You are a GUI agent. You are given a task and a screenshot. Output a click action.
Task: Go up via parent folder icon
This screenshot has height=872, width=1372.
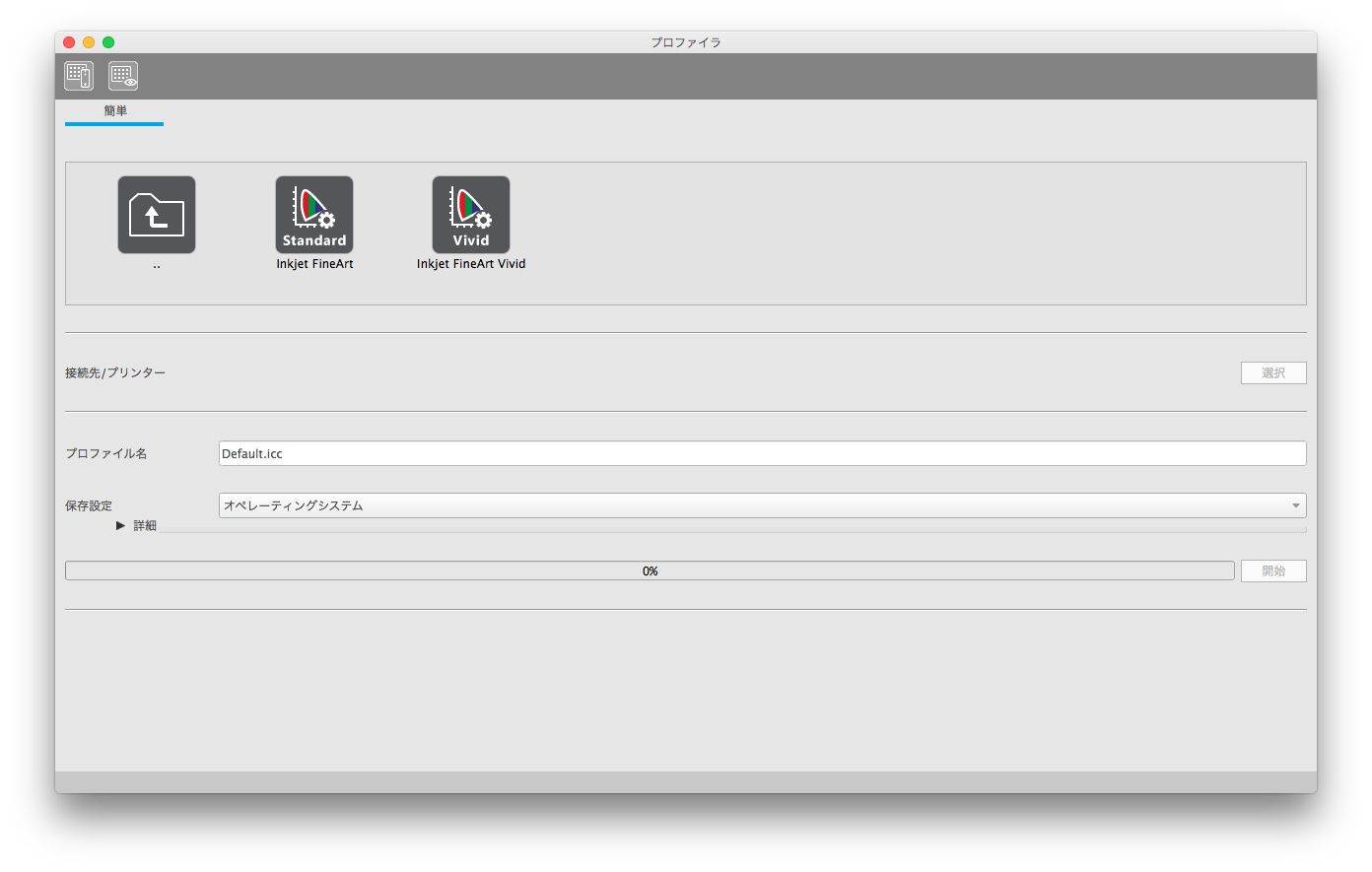tap(157, 215)
